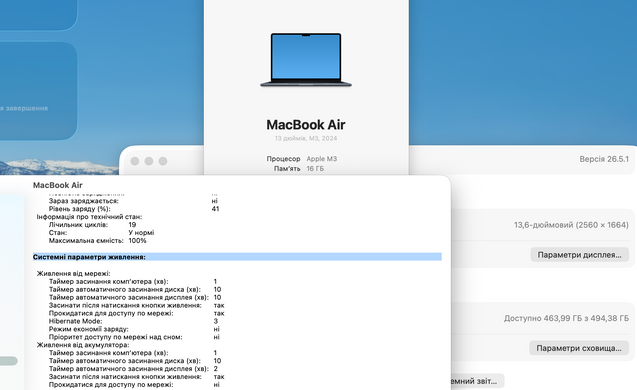Open the system report button (…емний звіт…)
637x390 pixels.
[x=478, y=381]
